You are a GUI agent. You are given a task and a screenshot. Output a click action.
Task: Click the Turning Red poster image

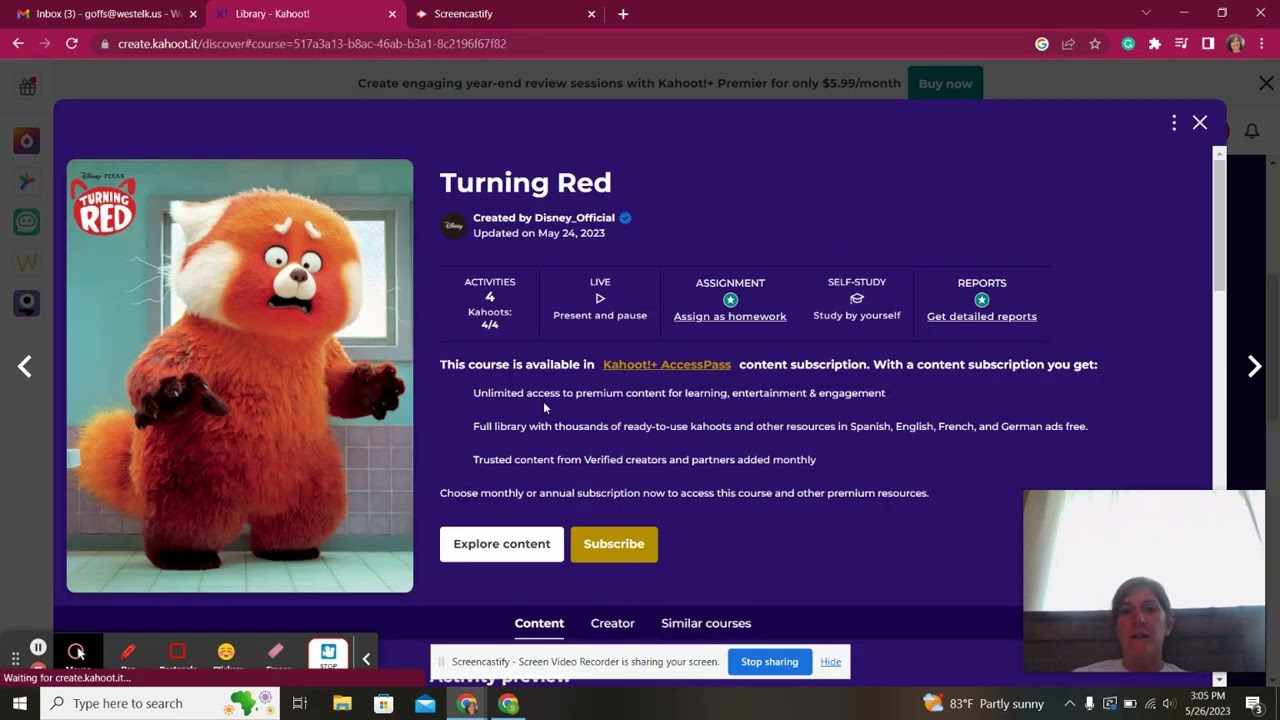240,376
